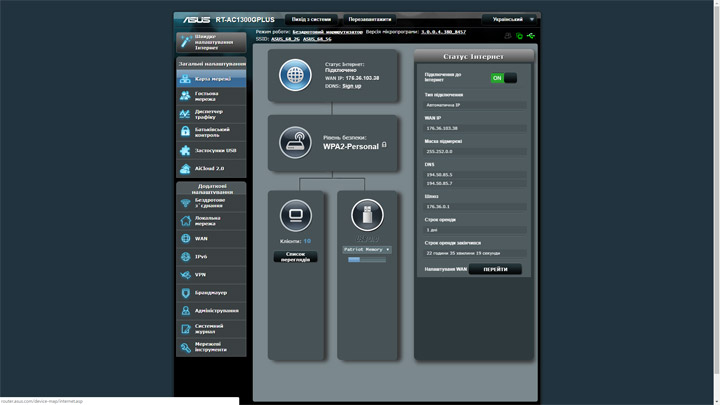Click the DDNS Sign up link
The height and width of the screenshot is (405, 720).
(x=352, y=86)
